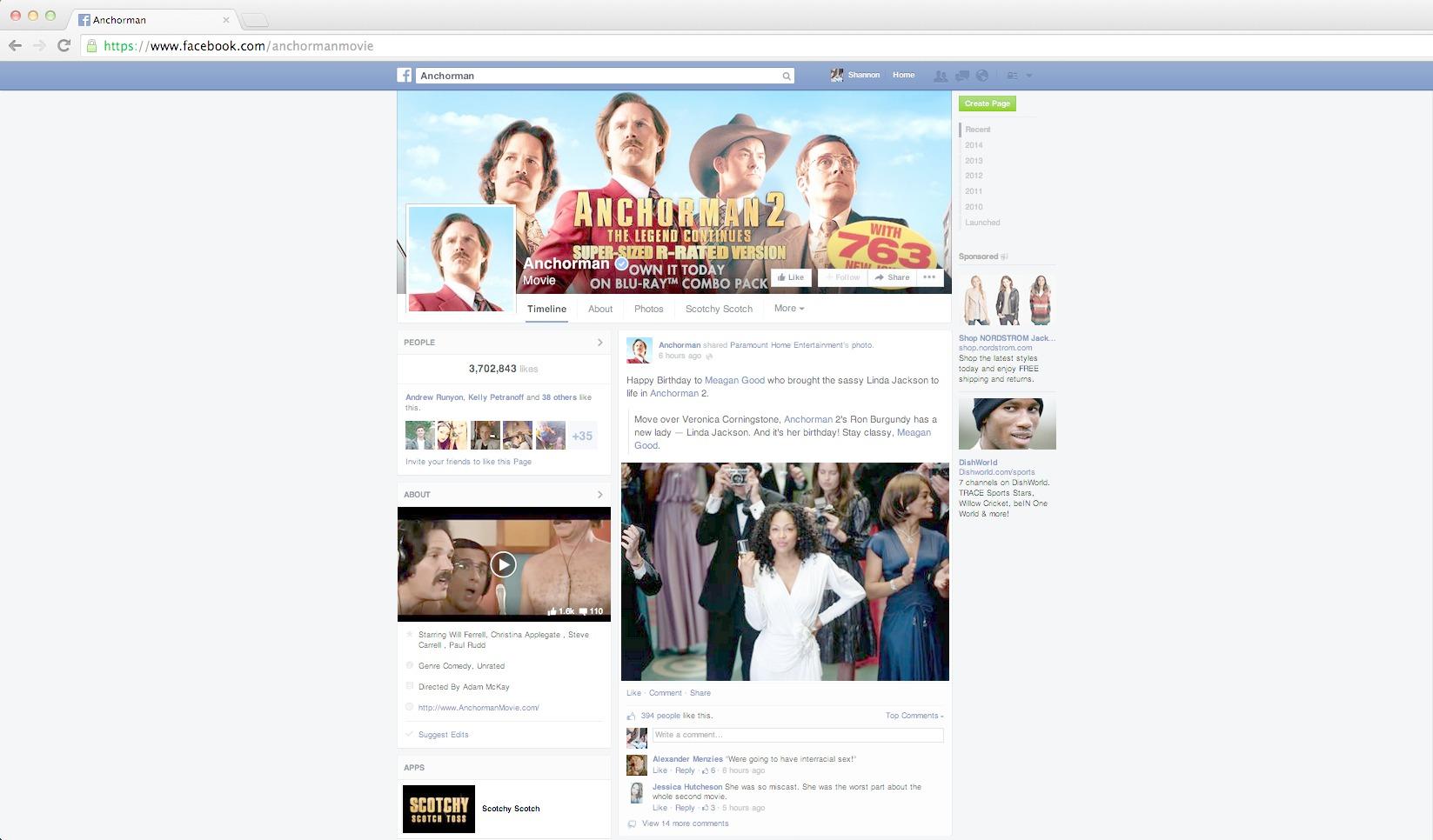Select Recent on timeline navigator

978,130
